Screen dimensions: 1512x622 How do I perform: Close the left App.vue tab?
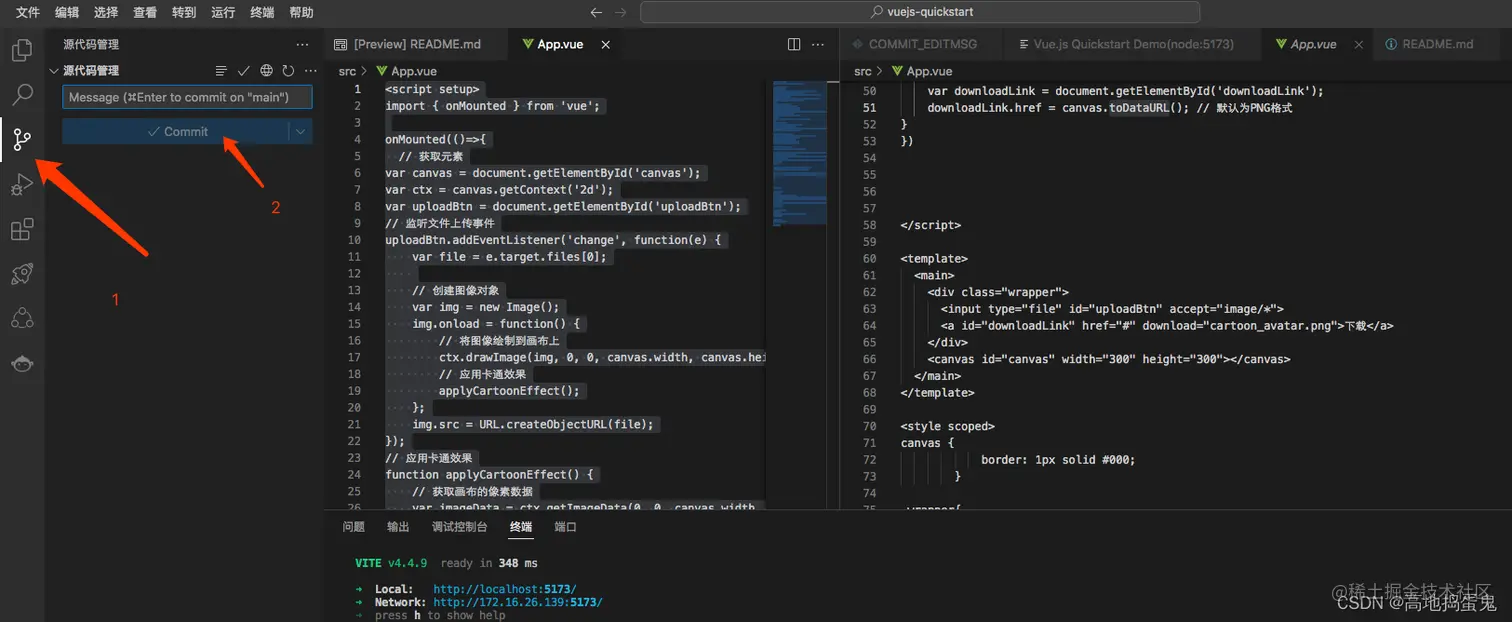603,44
